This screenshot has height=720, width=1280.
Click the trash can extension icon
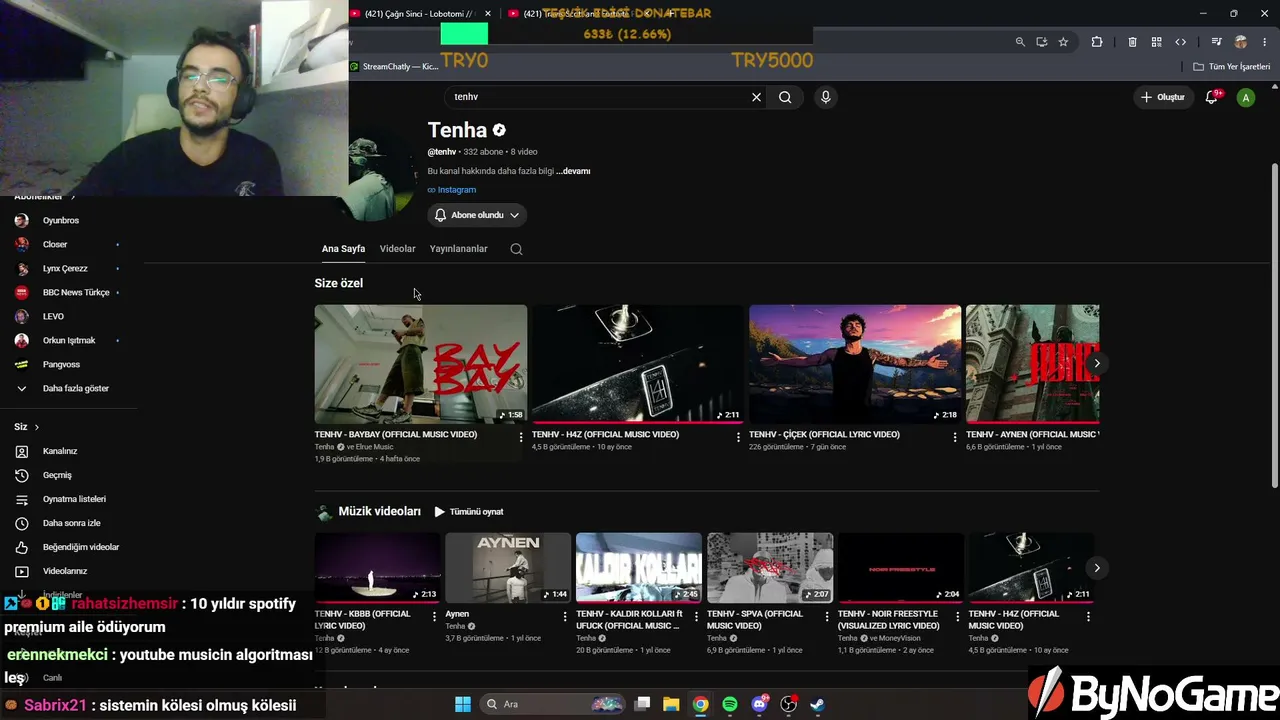[1132, 42]
